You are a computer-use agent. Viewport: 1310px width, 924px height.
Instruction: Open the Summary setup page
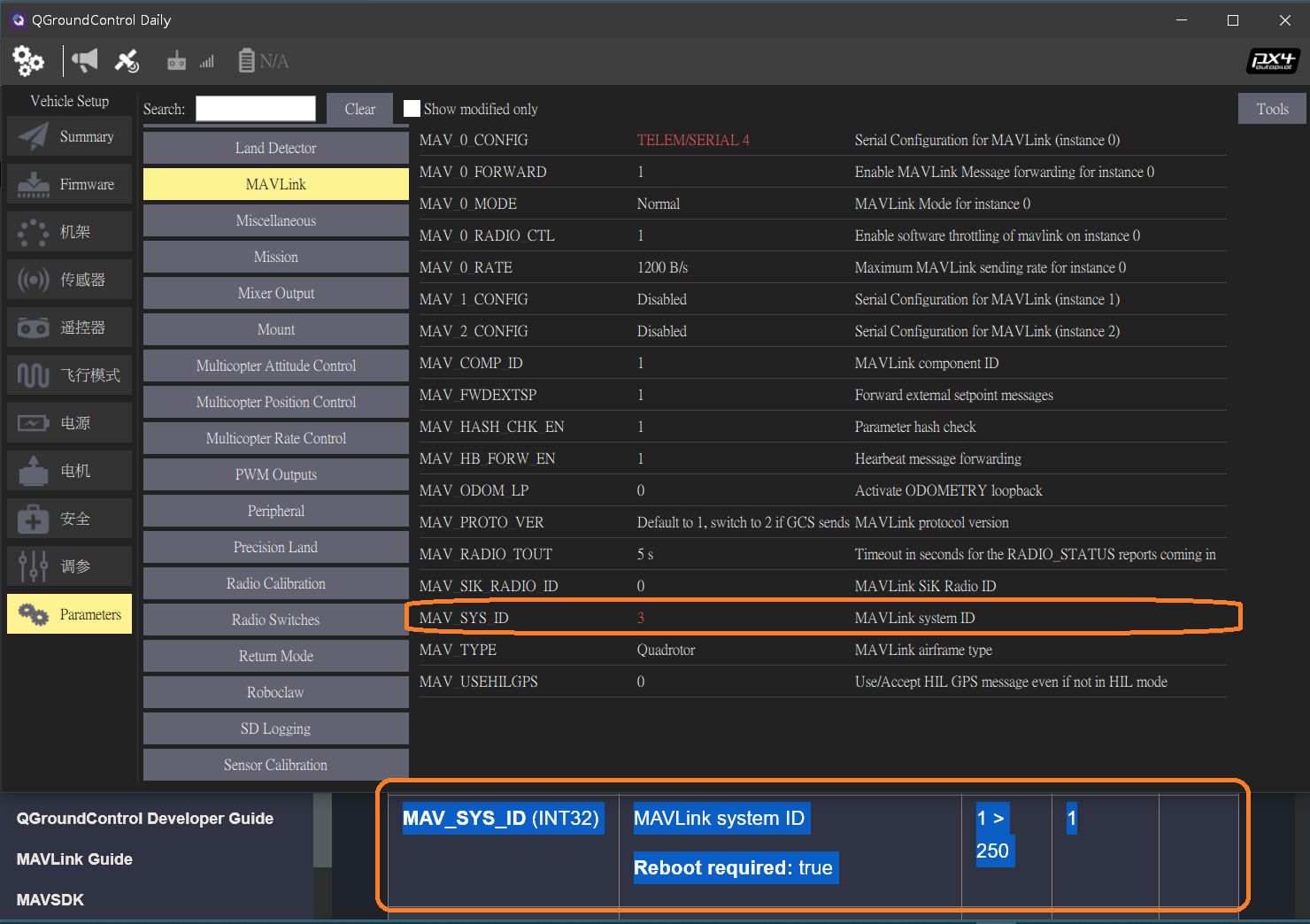[69, 136]
